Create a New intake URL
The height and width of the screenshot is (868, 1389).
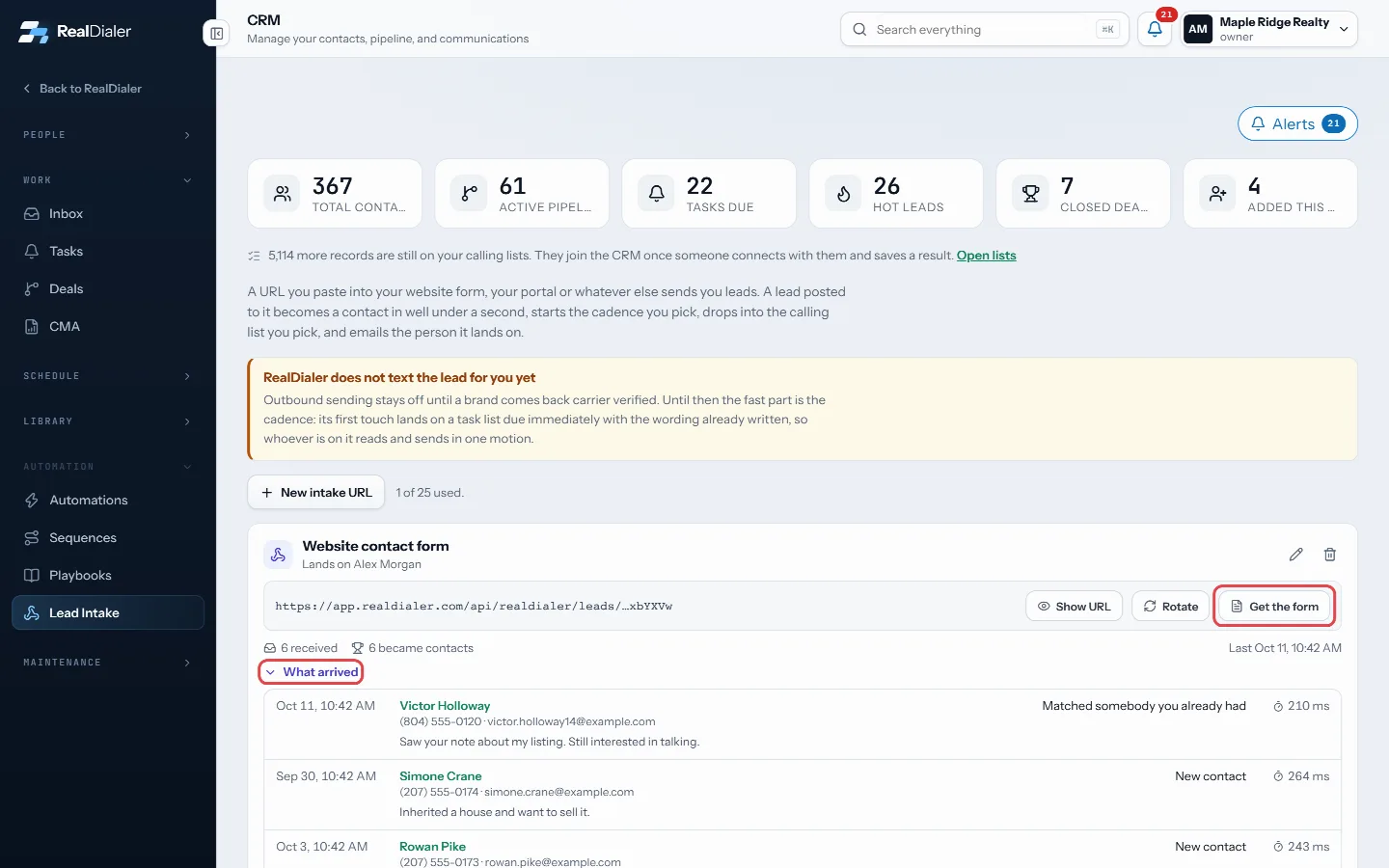[x=316, y=493]
